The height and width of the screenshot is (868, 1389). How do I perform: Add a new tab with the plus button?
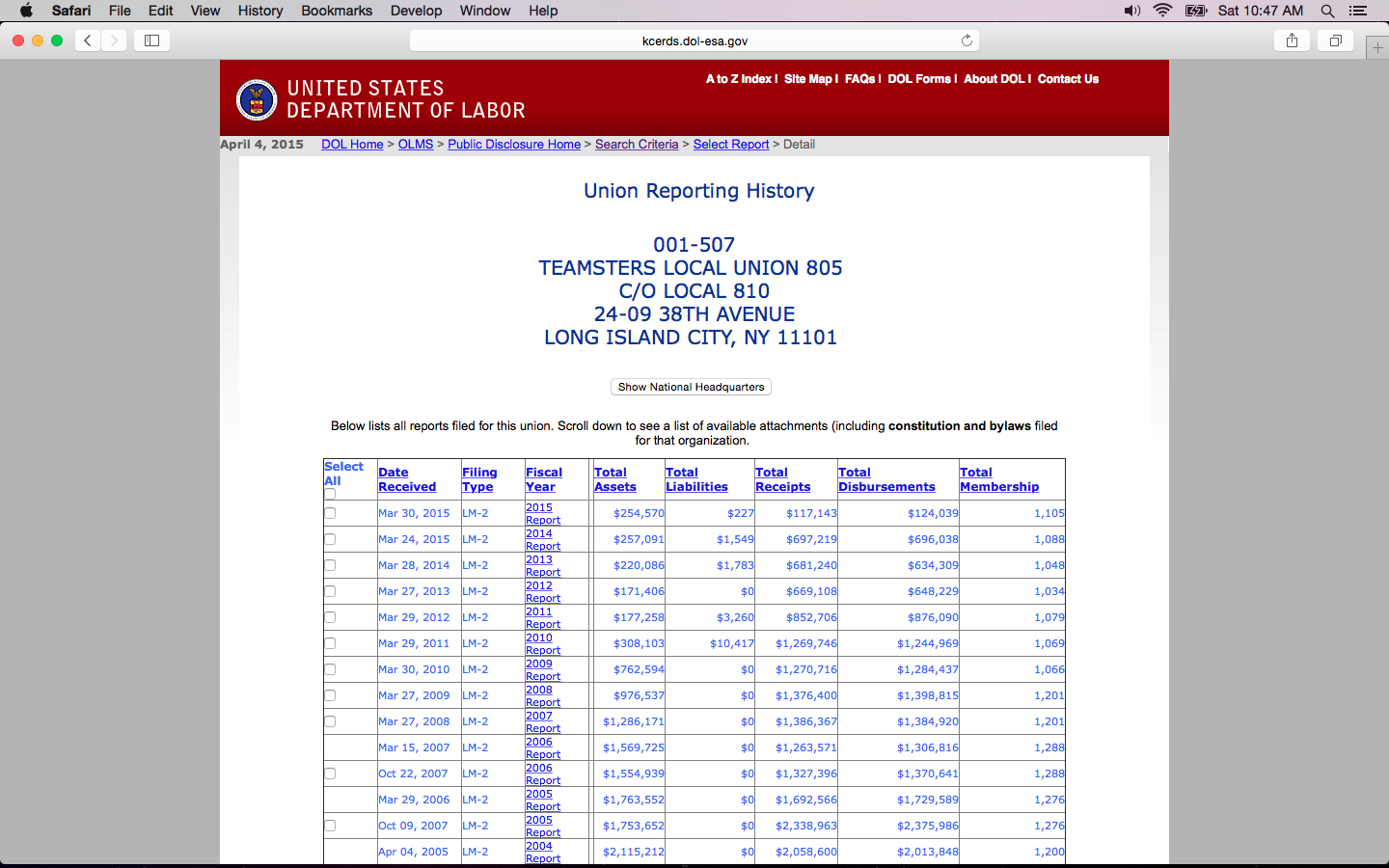pos(1377,47)
